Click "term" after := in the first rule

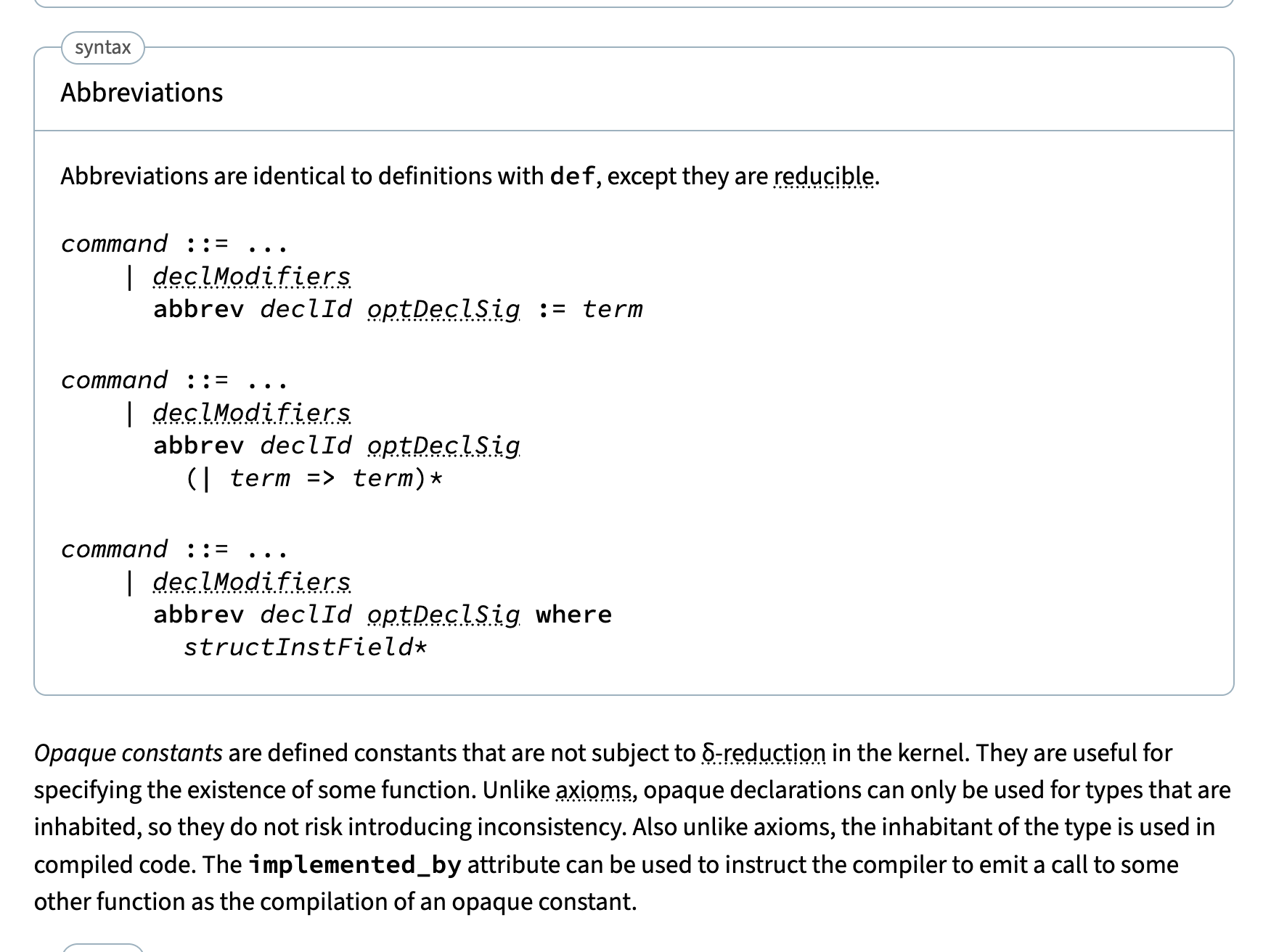tap(612, 309)
